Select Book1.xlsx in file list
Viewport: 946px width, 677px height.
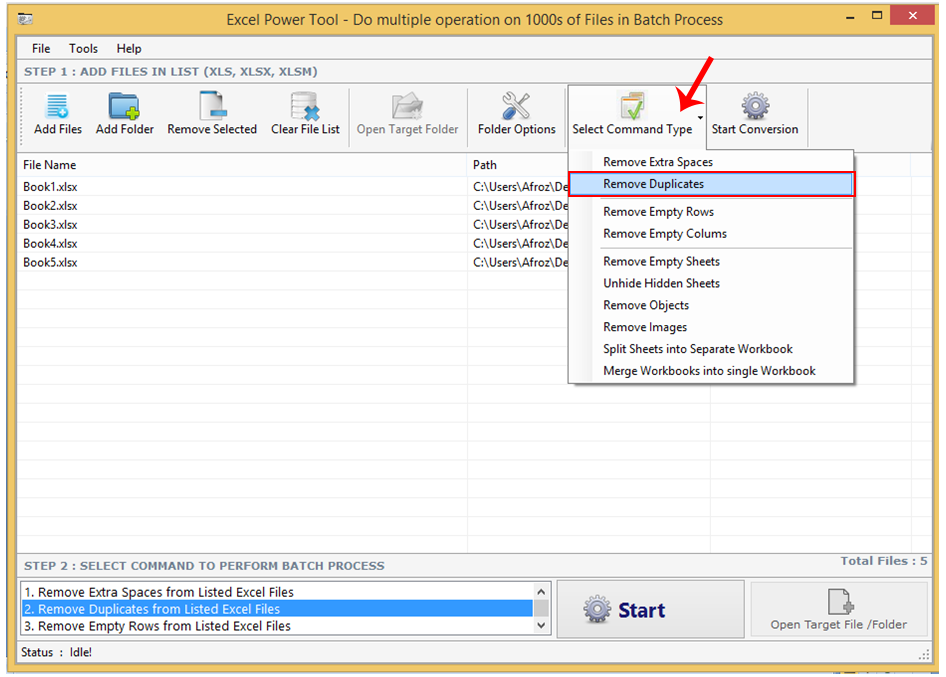[50, 187]
